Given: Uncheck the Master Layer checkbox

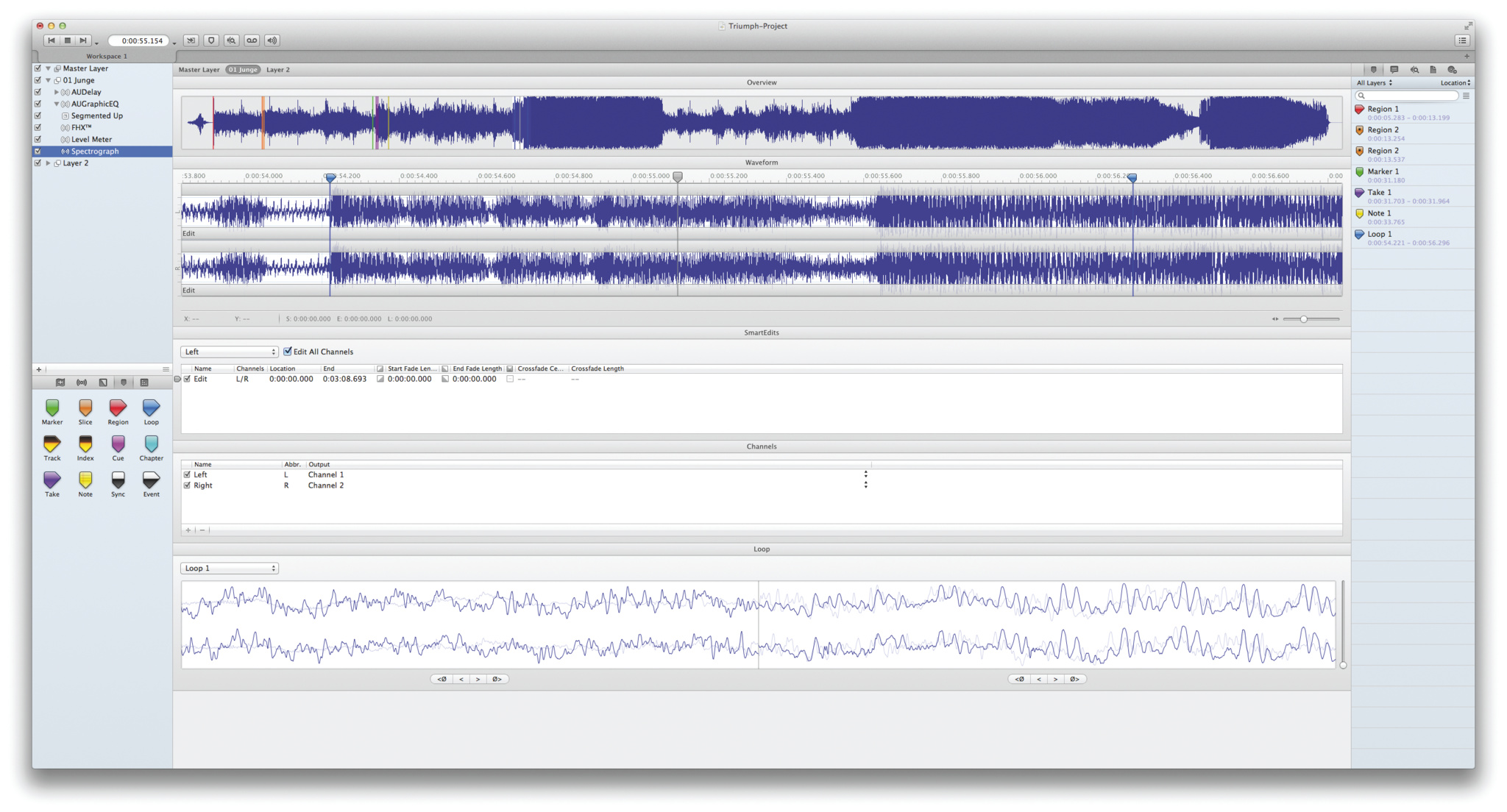Looking at the screenshot, I should [x=38, y=68].
